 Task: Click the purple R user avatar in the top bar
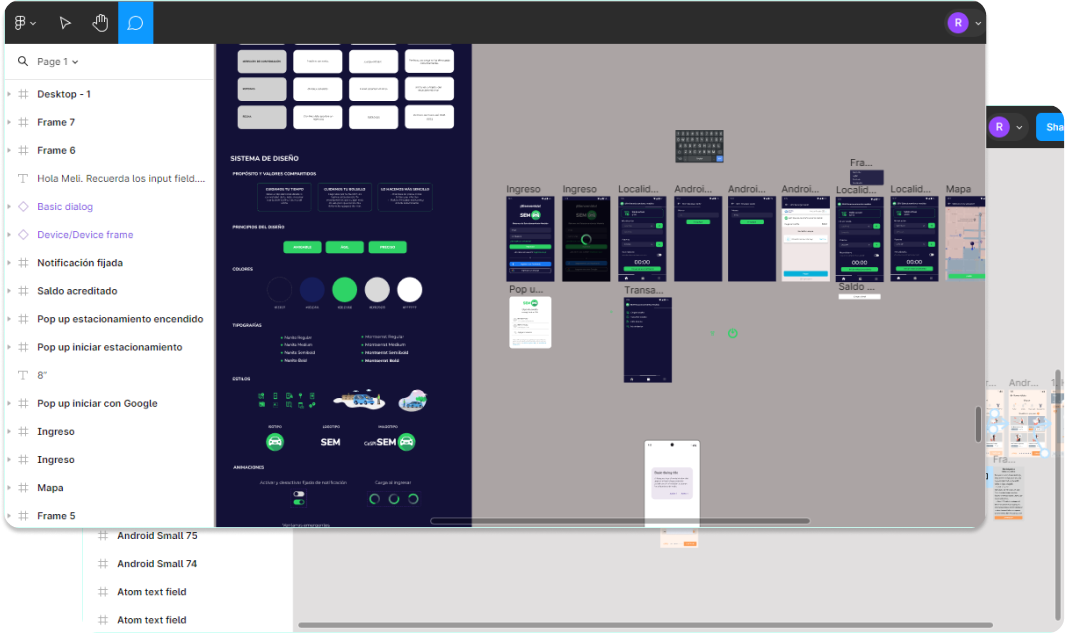click(x=958, y=23)
